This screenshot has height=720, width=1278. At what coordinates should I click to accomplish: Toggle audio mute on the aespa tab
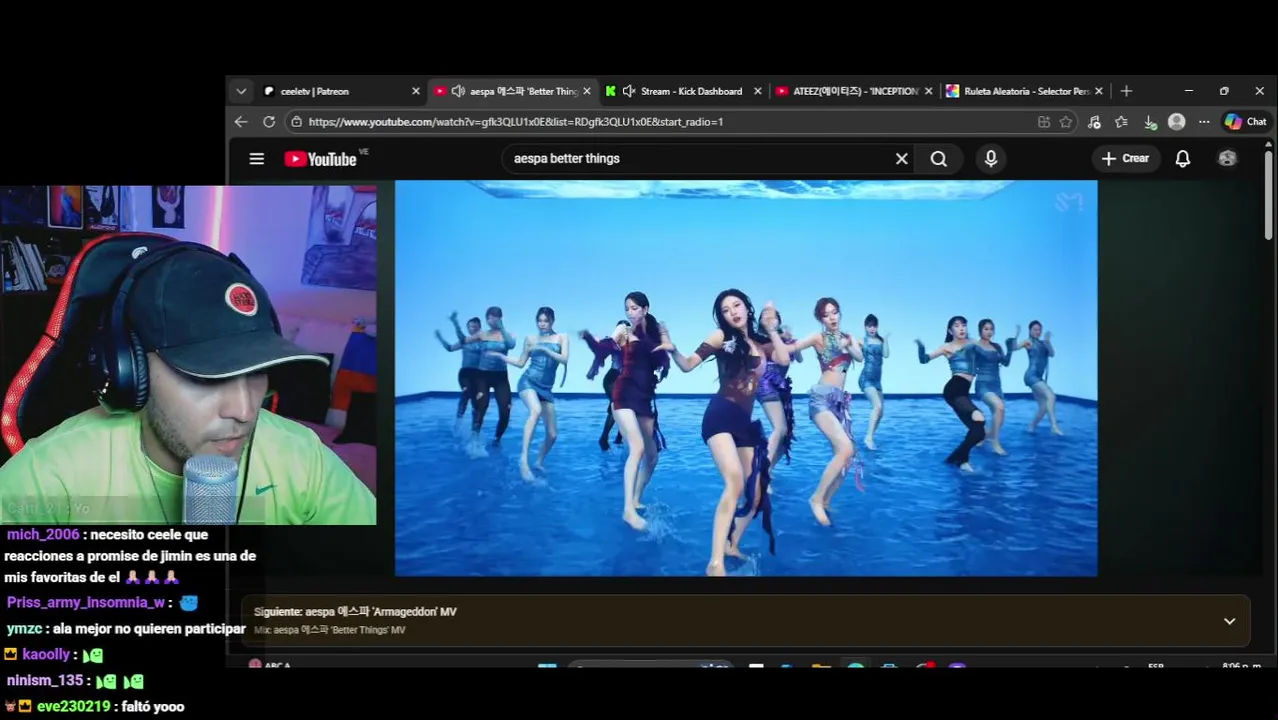pyautogui.click(x=458, y=91)
